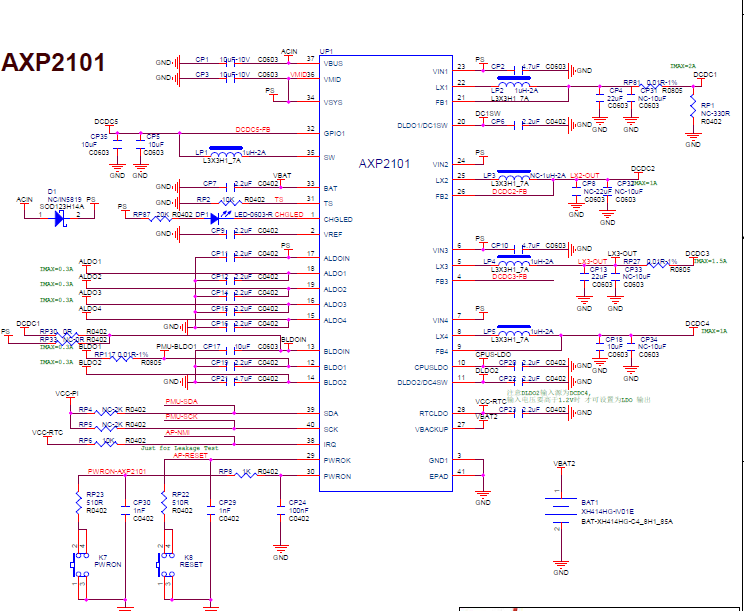Viewport: 744px width, 611px height.
Task: Click the CPUSLDO pin label
Action: coord(431,368)
